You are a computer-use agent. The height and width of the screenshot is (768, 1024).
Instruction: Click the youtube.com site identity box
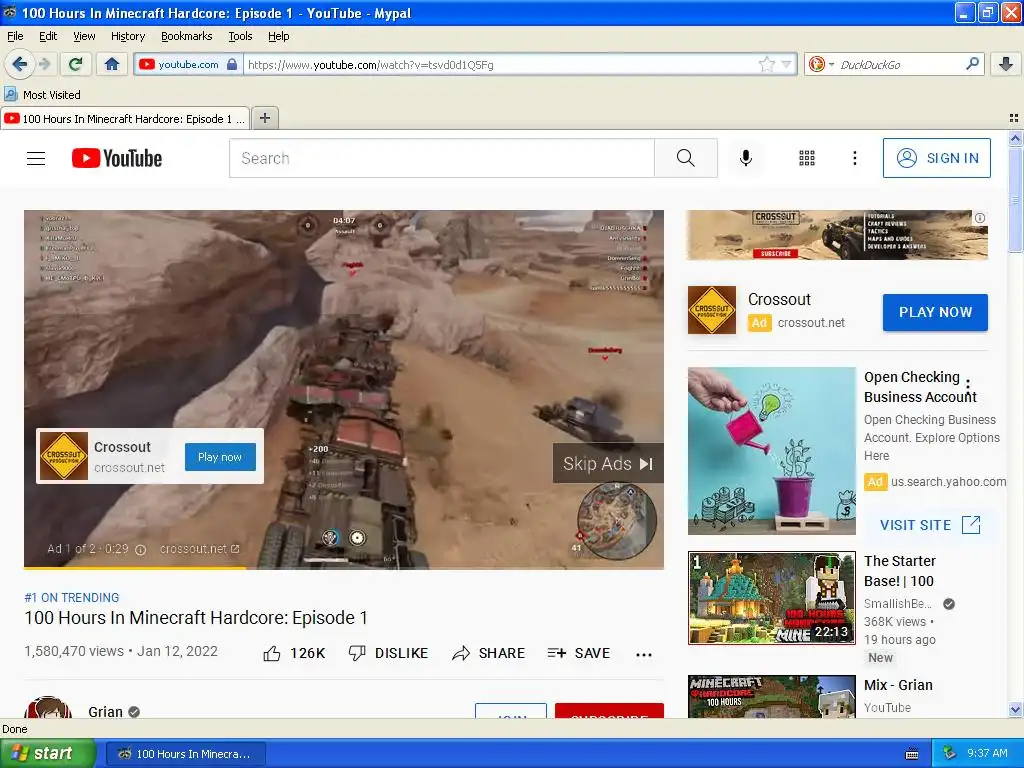(188, 64)
